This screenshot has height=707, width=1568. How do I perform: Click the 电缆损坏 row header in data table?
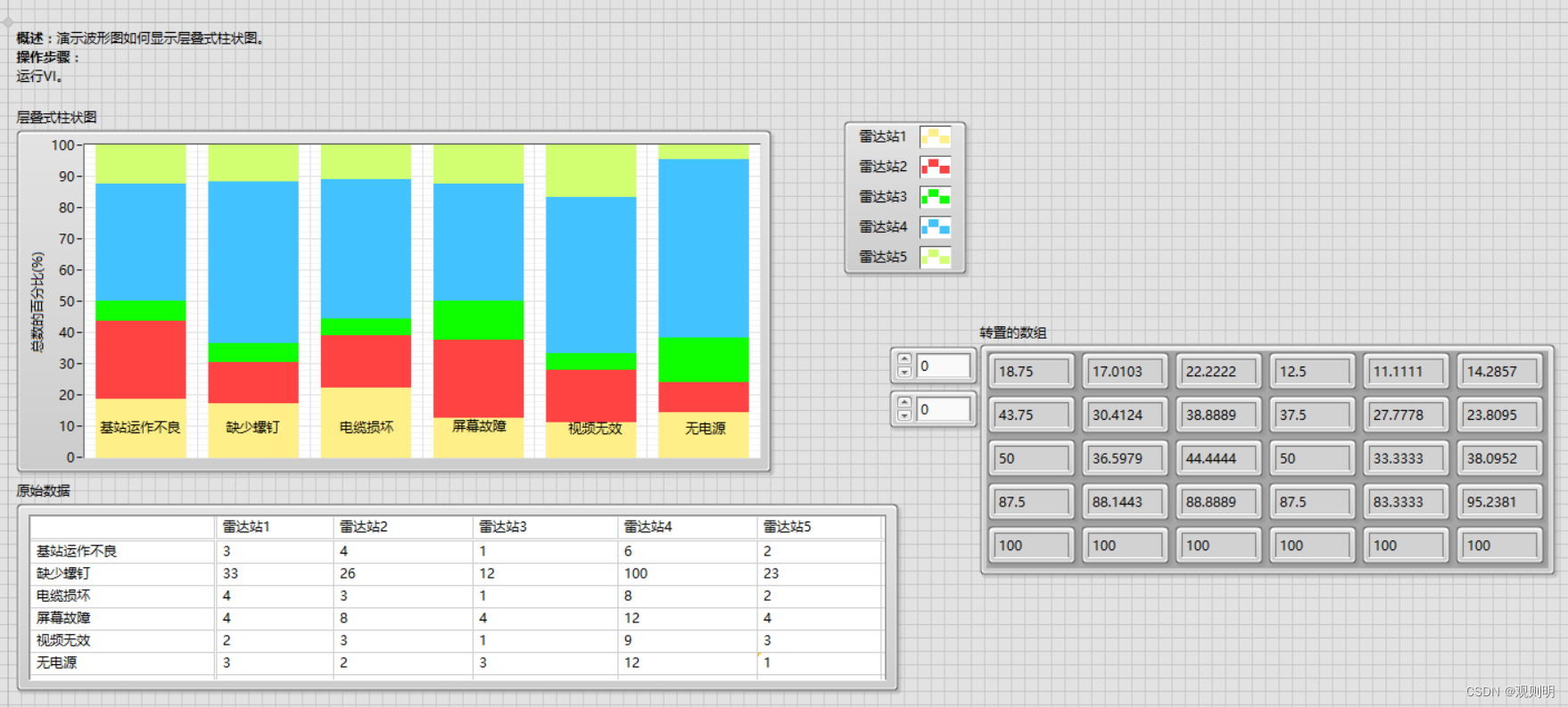tap(122, 596)
